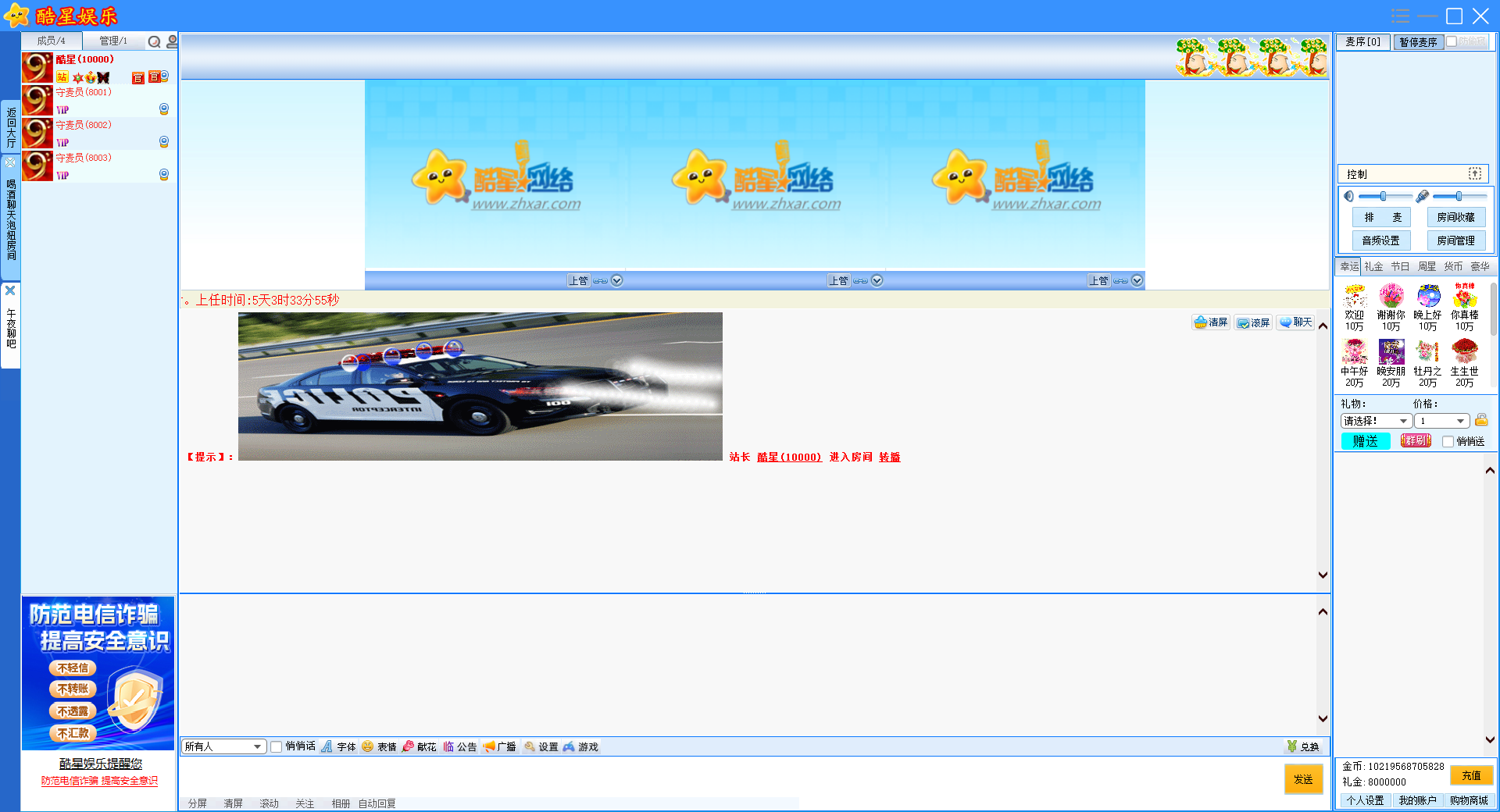Expand the 请选择! gift dropdown

pos(1376,421)
